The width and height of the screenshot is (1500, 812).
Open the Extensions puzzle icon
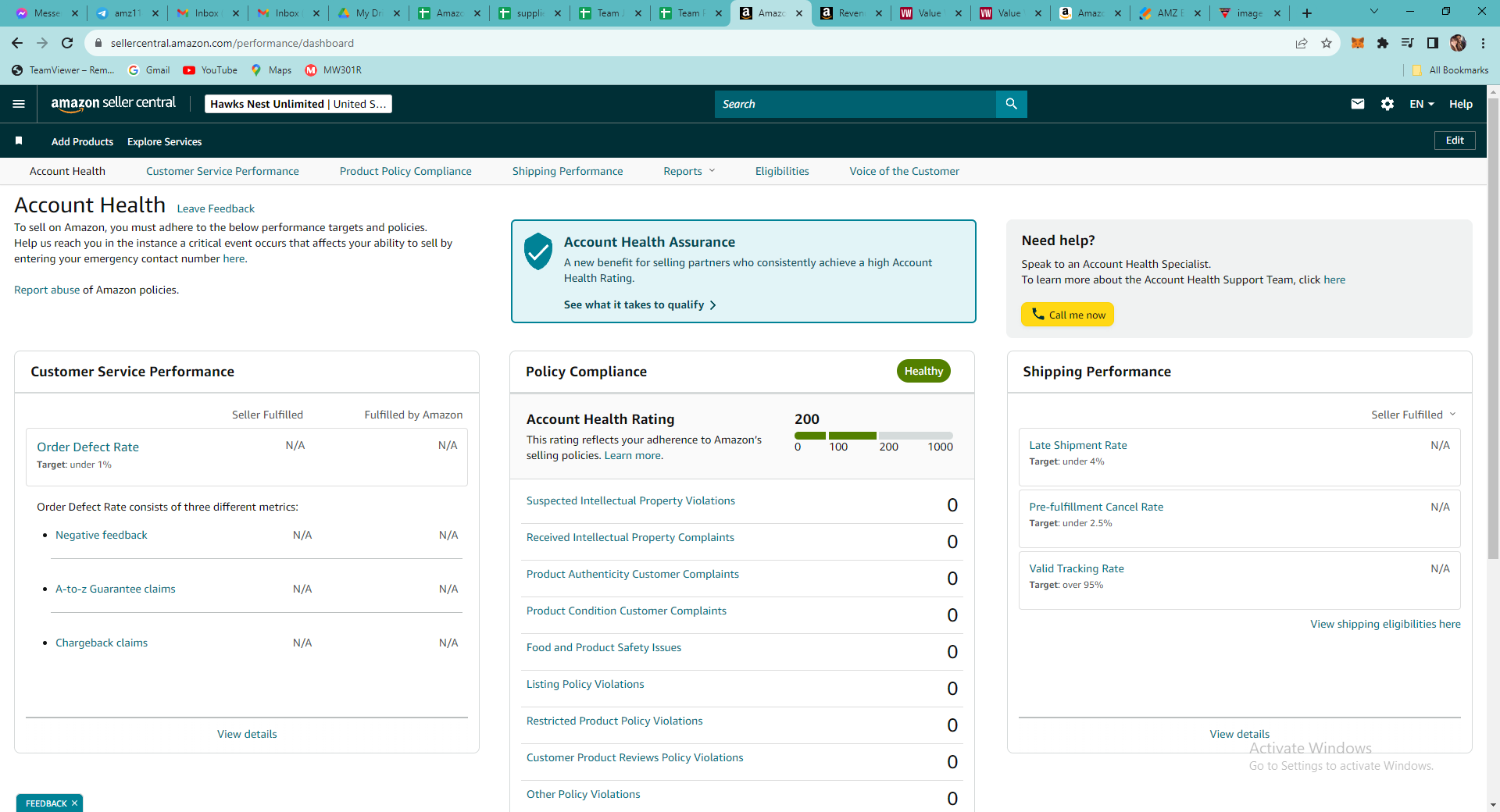click(x=1383, y=43)
